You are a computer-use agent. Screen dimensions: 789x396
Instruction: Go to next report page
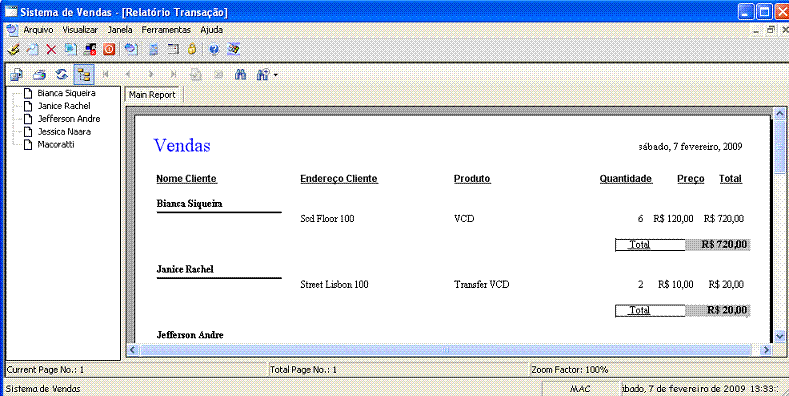(150, 75)
